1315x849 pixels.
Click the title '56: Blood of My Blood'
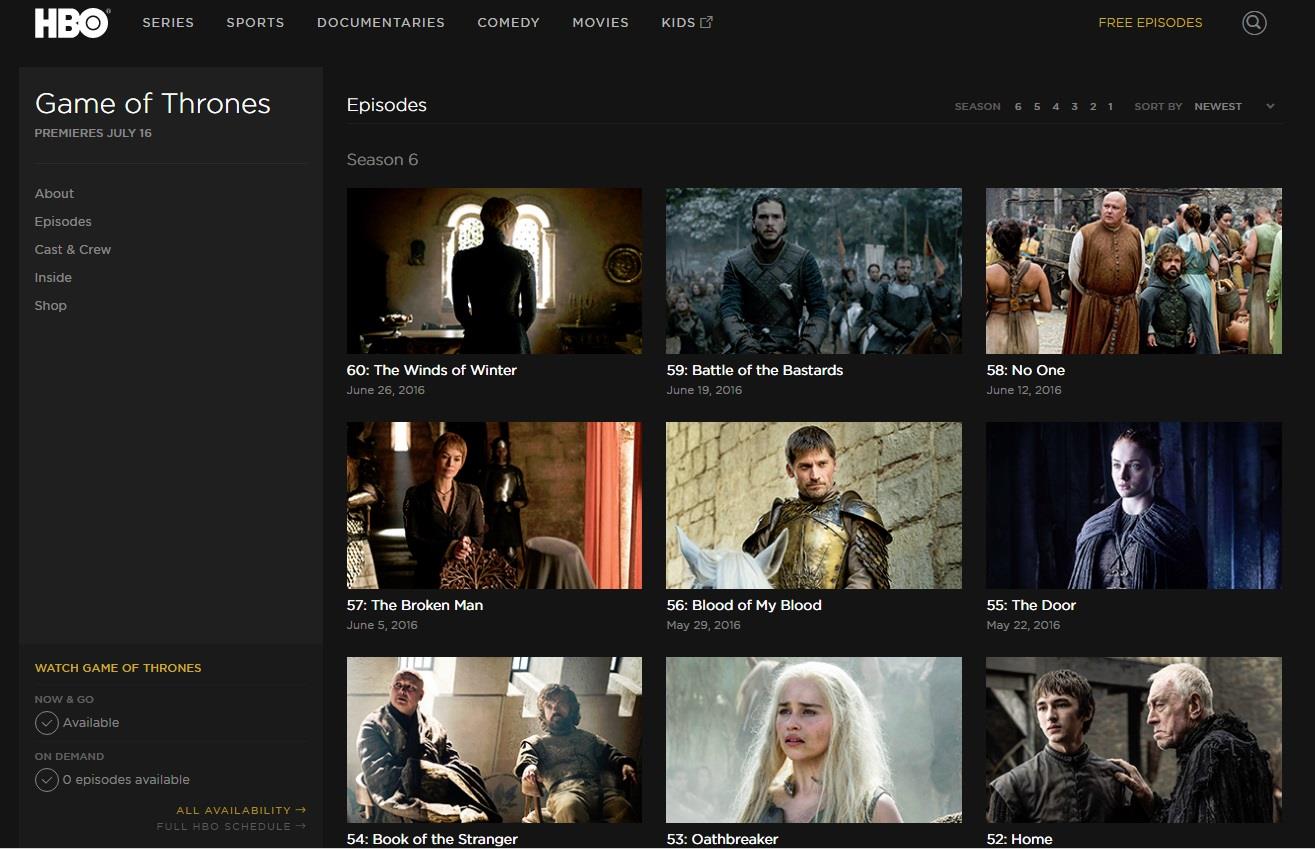[744, 605]
